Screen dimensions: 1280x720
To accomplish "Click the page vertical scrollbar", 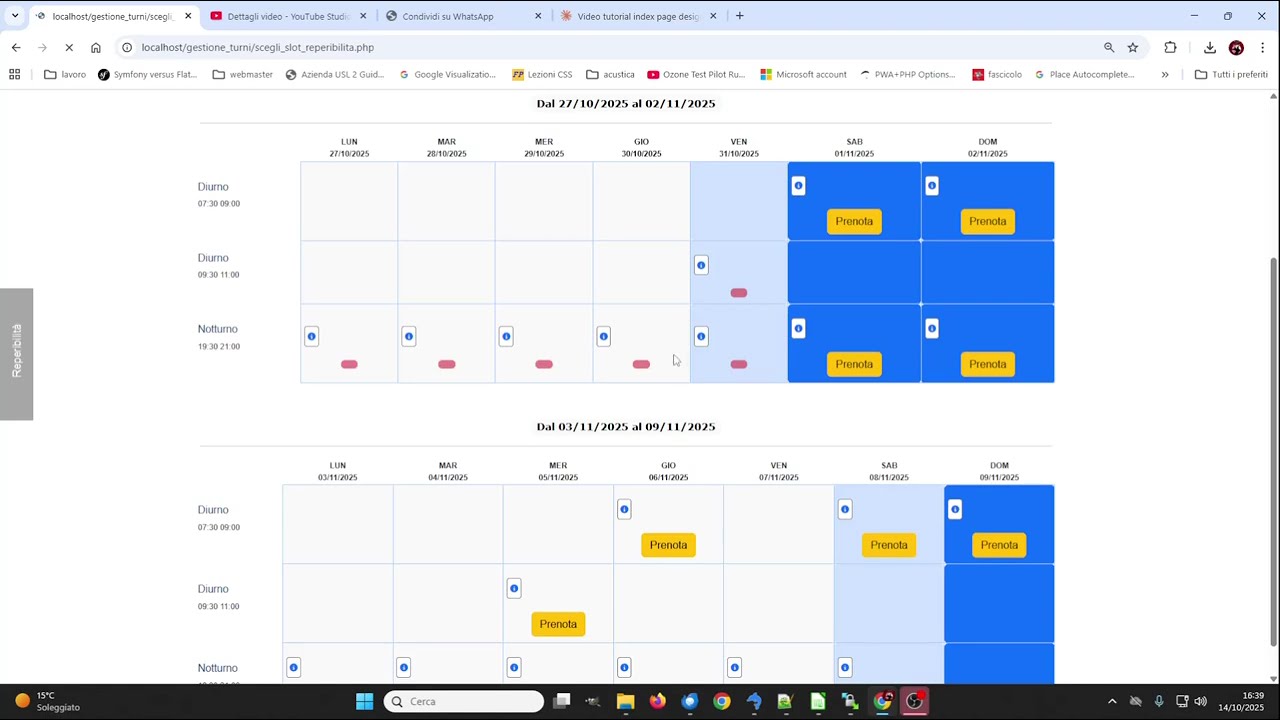I will pos(1273,450).
